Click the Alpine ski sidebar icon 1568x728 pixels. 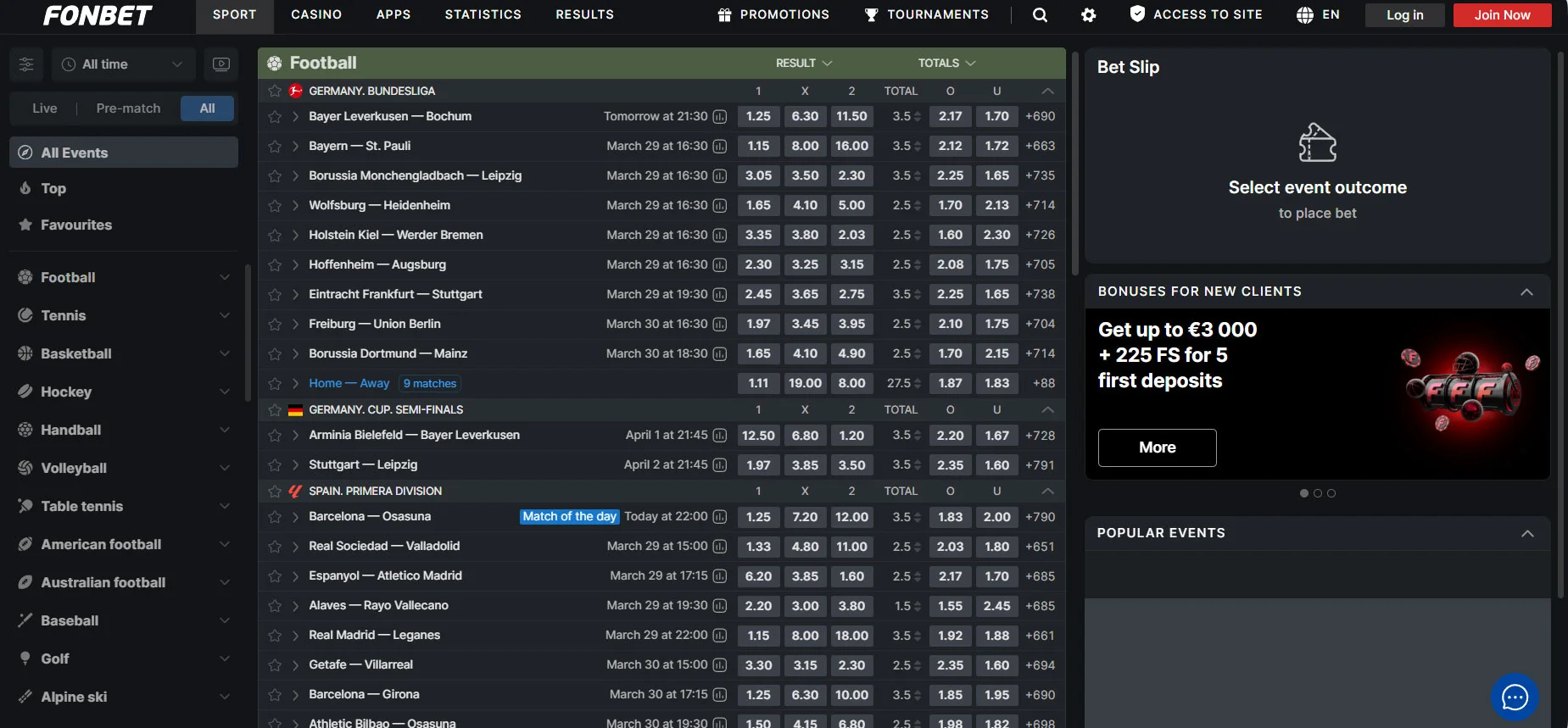[x=25, y=697]
